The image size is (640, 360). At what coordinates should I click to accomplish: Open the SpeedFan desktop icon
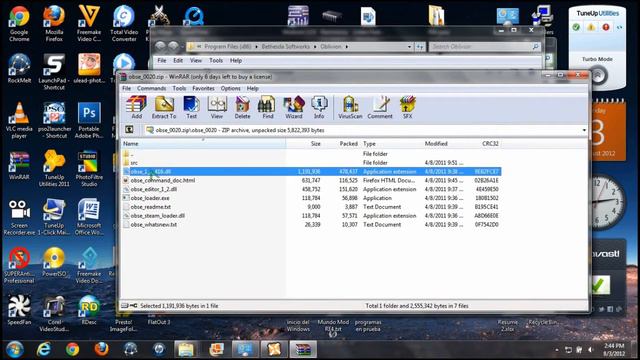pyautogui.click(x=19, y=310)
